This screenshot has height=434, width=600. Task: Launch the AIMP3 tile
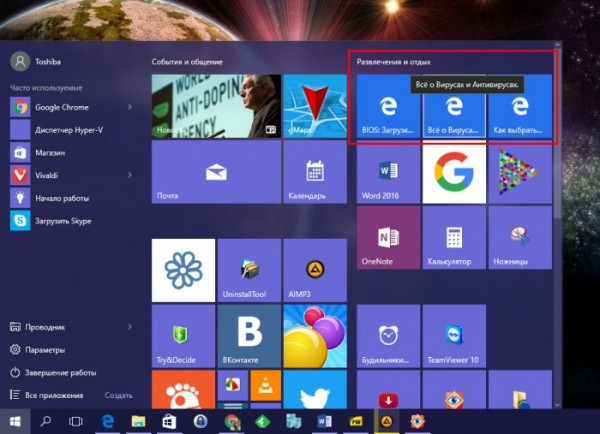315,270
